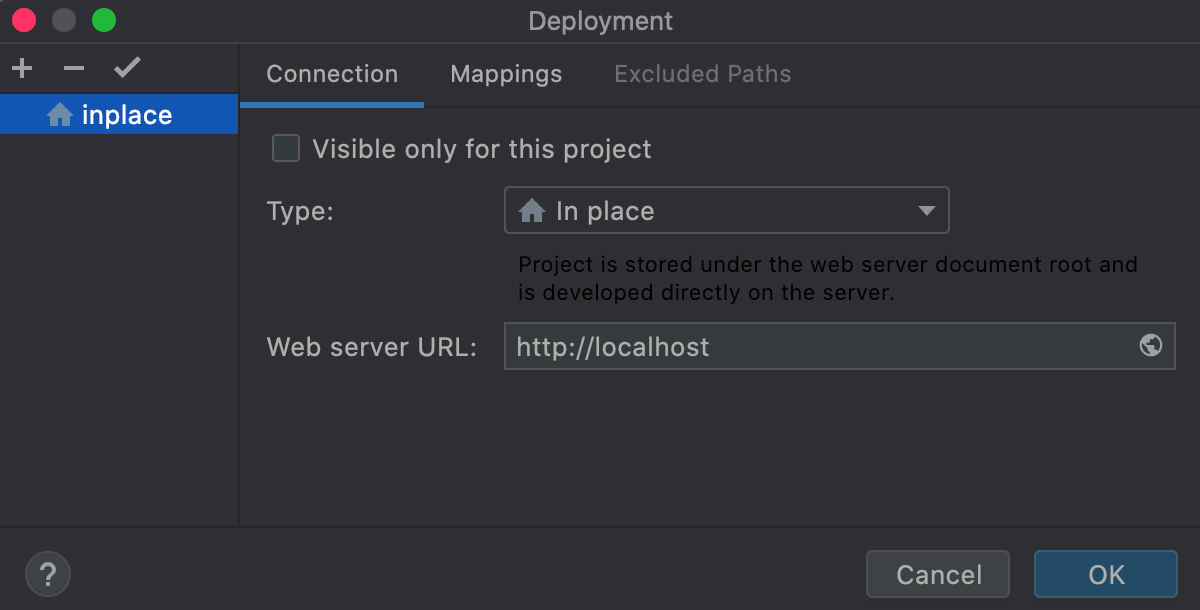The image size is (1200, 610).
Task: Click the red close traffic light
Action: point(23,19)
